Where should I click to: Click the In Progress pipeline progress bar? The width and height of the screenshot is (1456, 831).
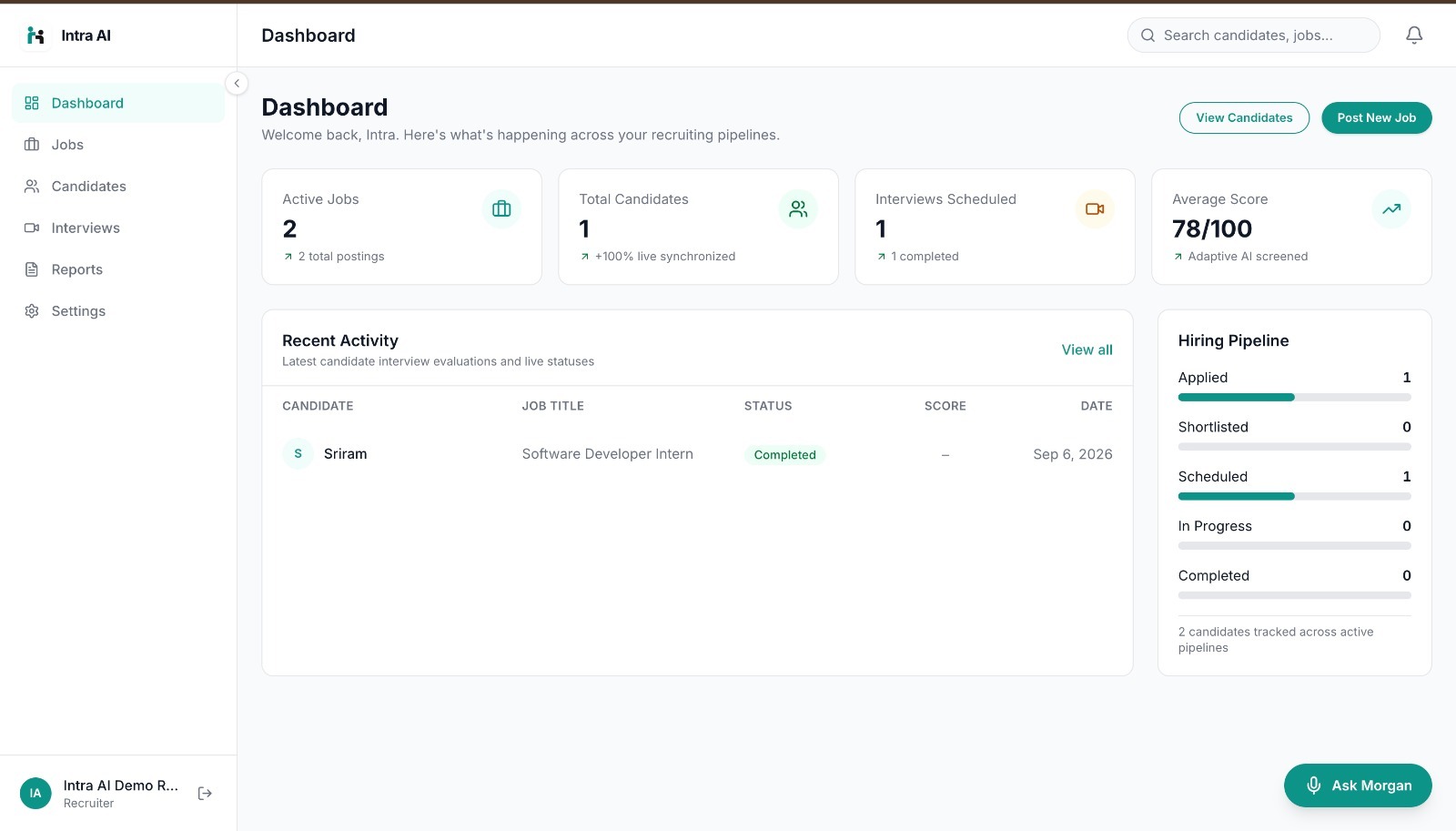coord(1294,546)
